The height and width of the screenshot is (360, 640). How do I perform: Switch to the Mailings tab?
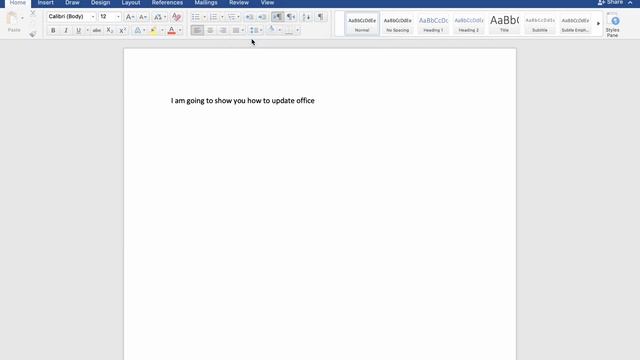[206, 3]
